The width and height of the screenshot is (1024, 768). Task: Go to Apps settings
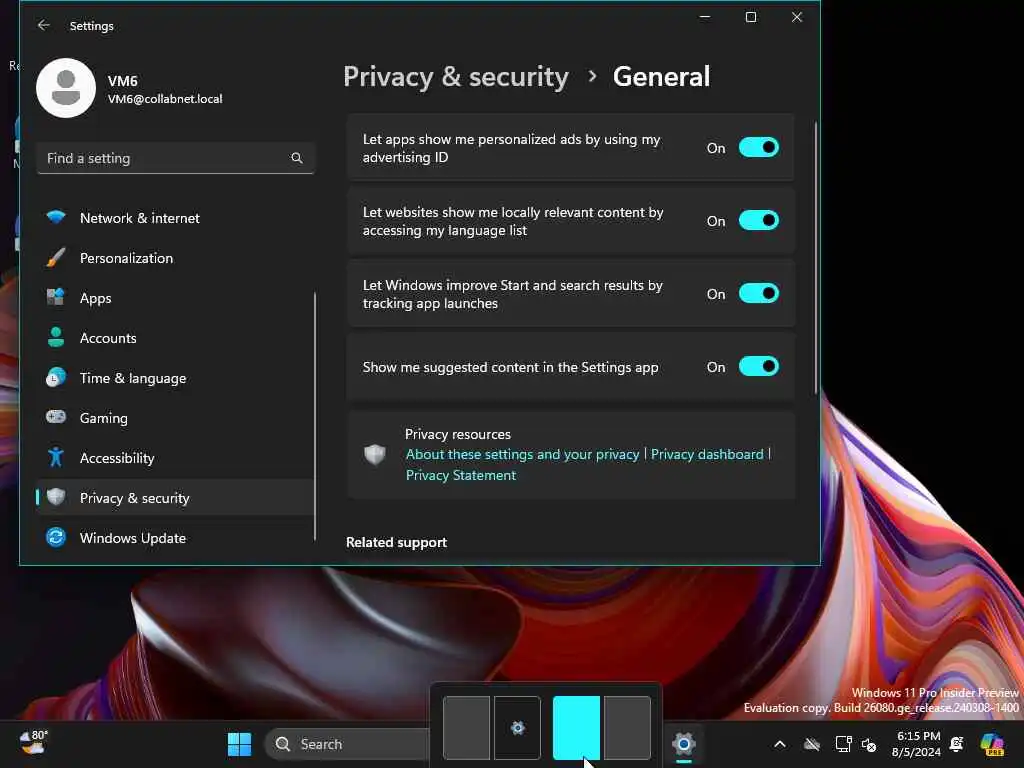175,298
